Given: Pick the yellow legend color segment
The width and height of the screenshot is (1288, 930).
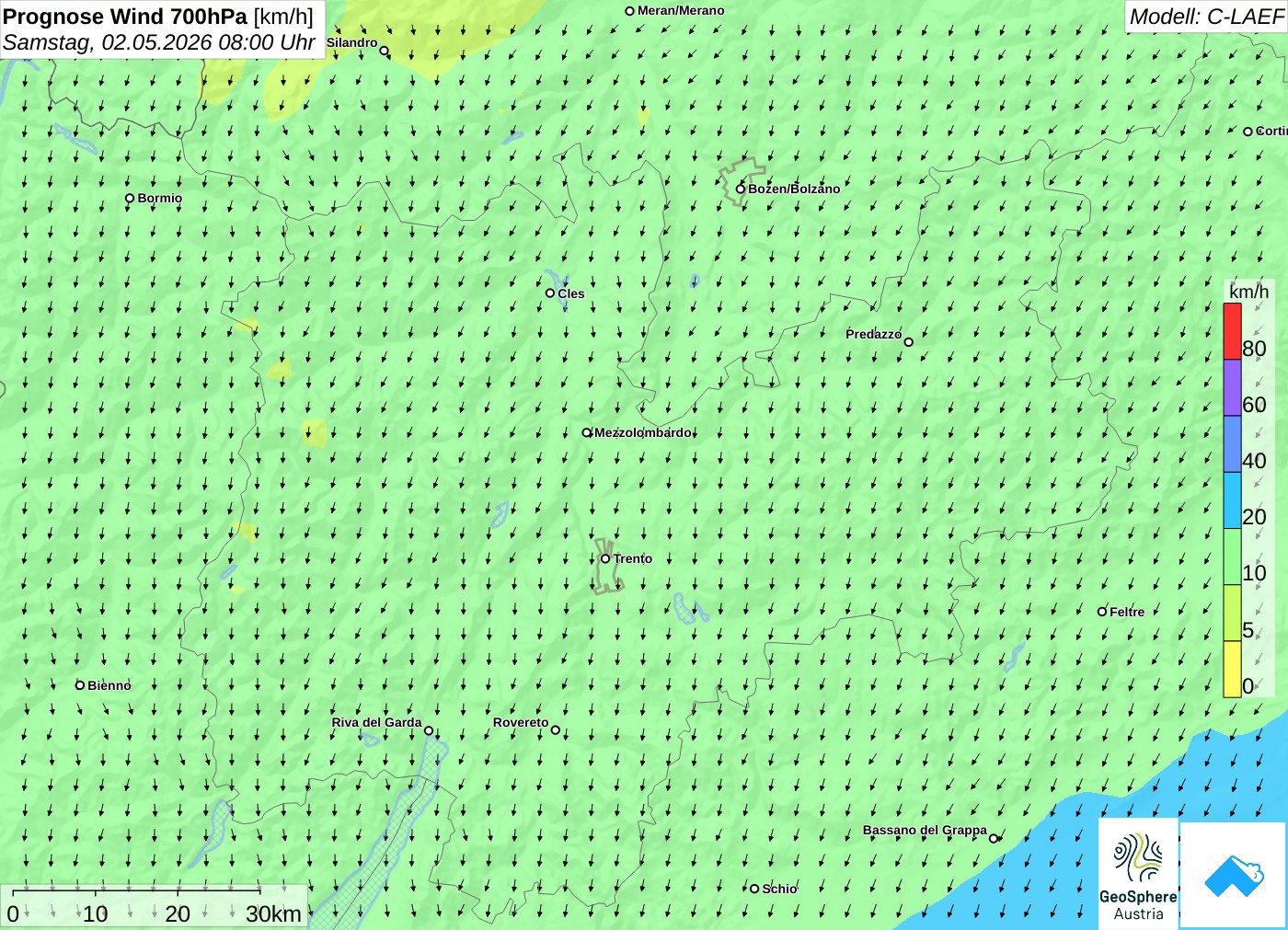Looking at the screenshot, I should [1233, 669].
